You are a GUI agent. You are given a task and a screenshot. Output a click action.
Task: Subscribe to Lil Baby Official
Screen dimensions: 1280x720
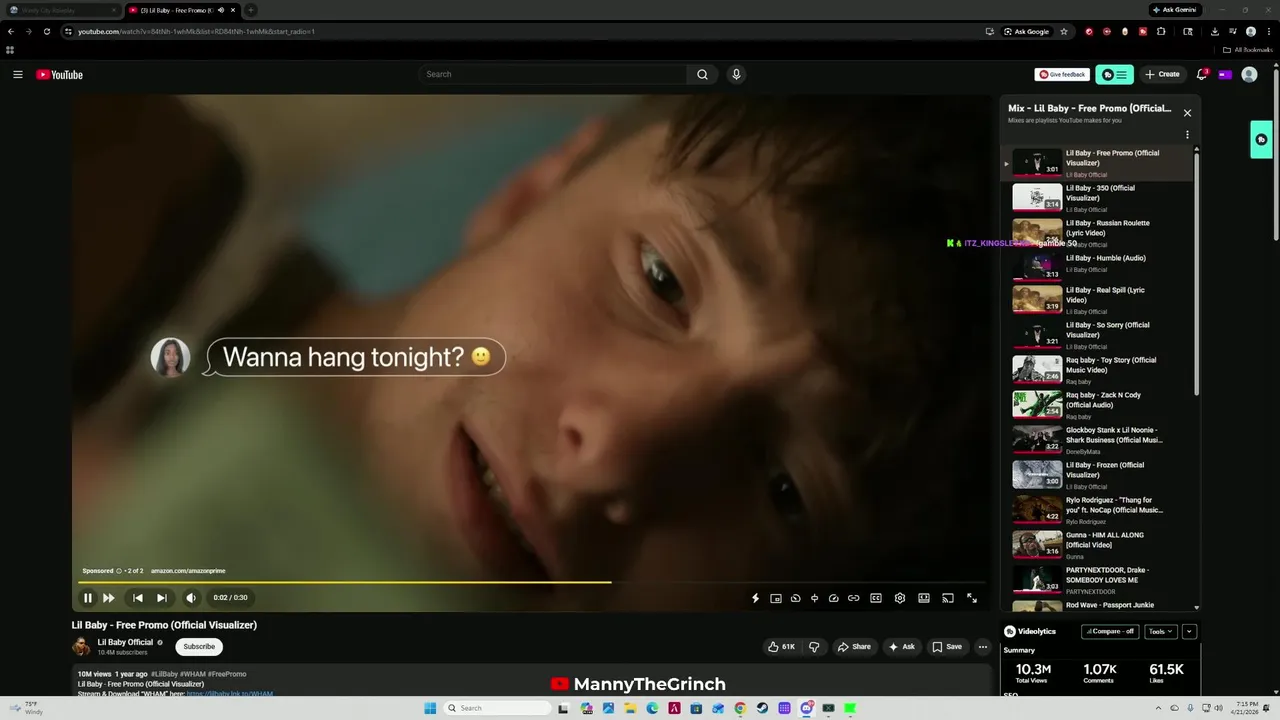[199, 646]
